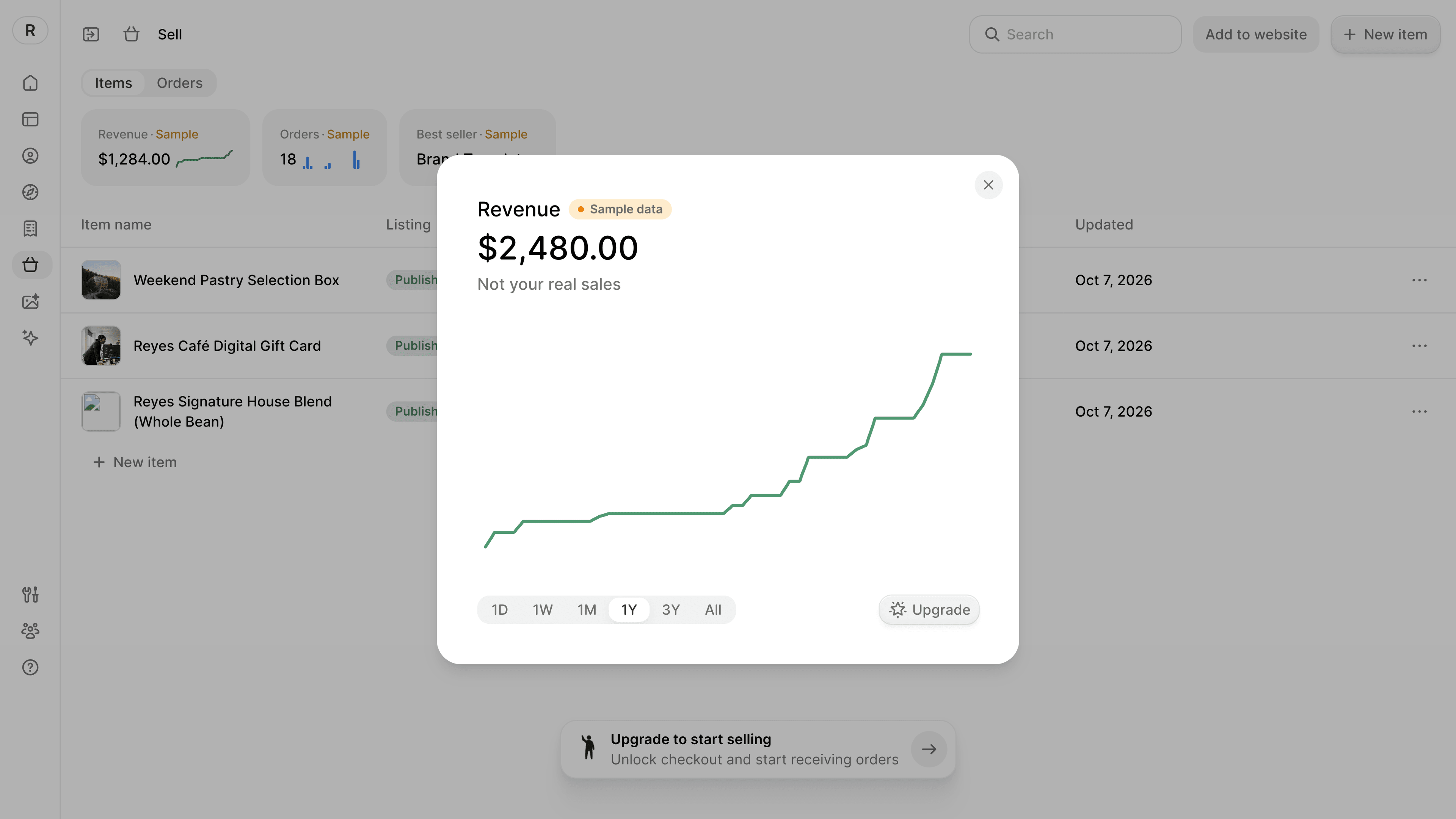Screen dimensions: 1456x819
Task: Open the AI sparkle icon in sidebar
Action: tap(30, 338)
